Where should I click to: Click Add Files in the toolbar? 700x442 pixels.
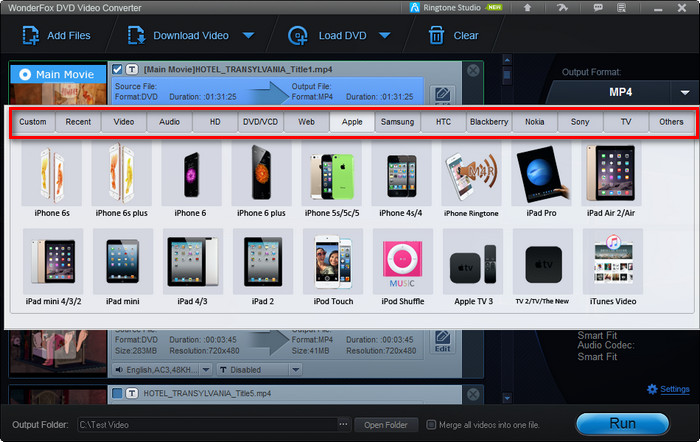pyautogui.click(x=56, y=35)
